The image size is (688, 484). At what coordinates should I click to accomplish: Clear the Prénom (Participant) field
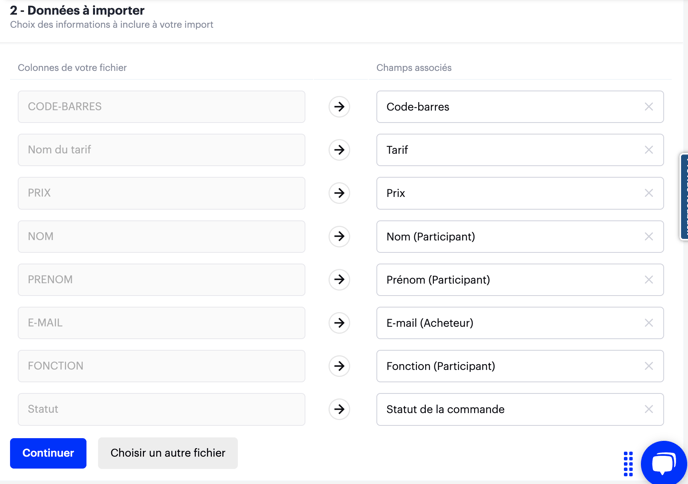(x=649, y=280)
